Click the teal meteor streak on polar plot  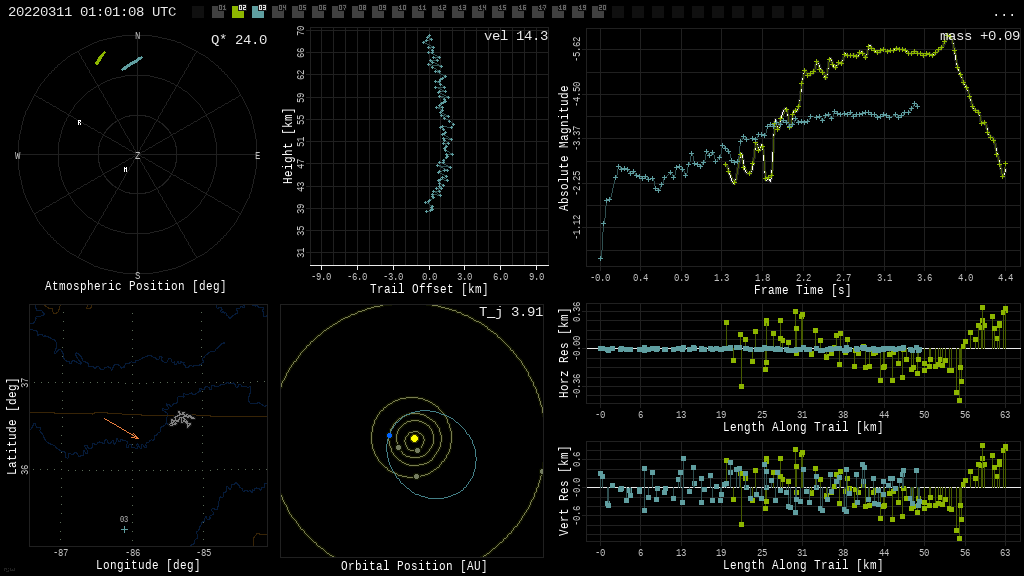point(132,63)
